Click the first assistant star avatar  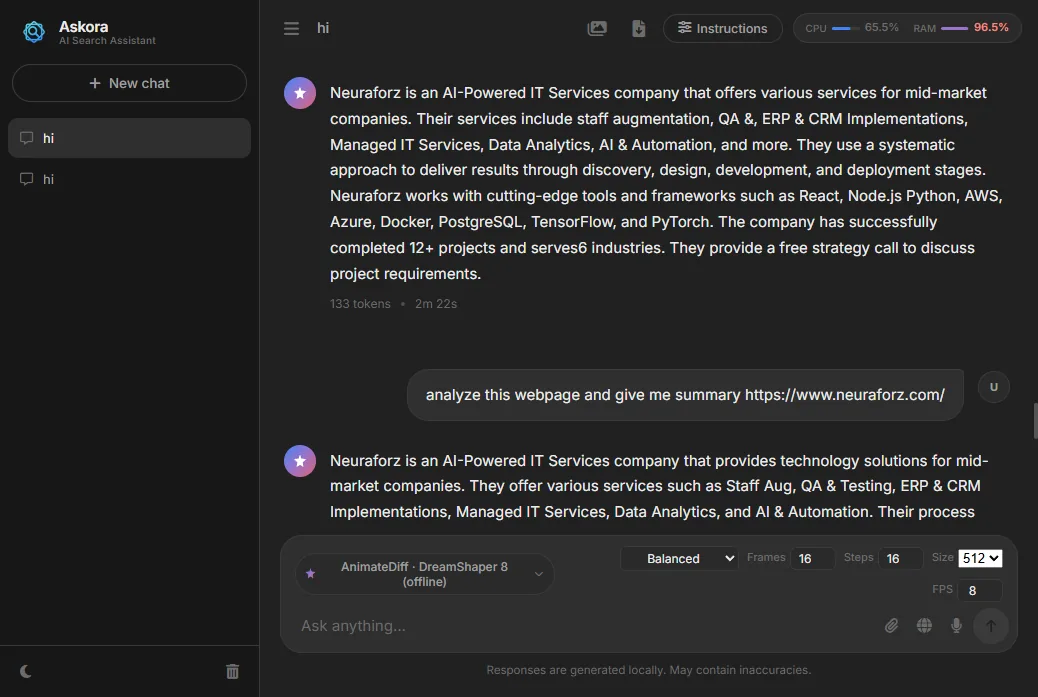coord(300,93)
